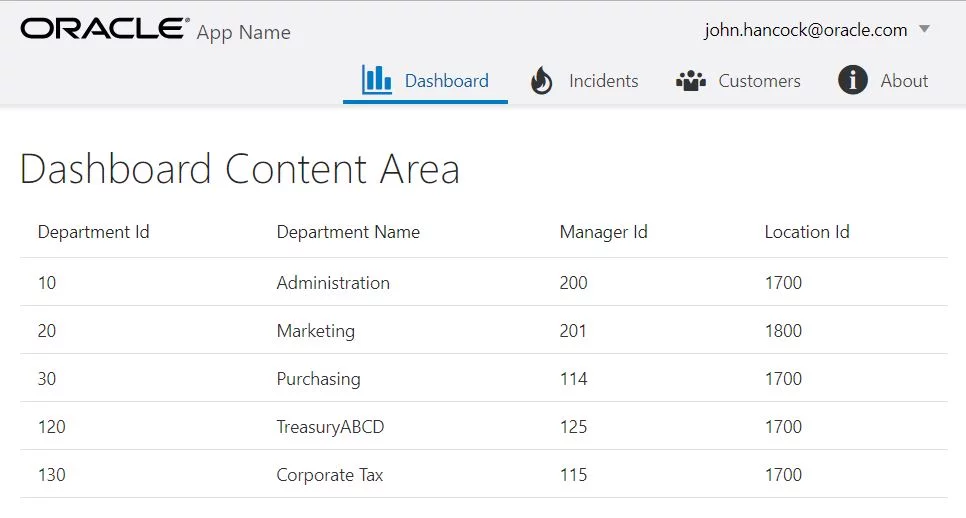Select the Administration department name cell

tap(333, 283)
